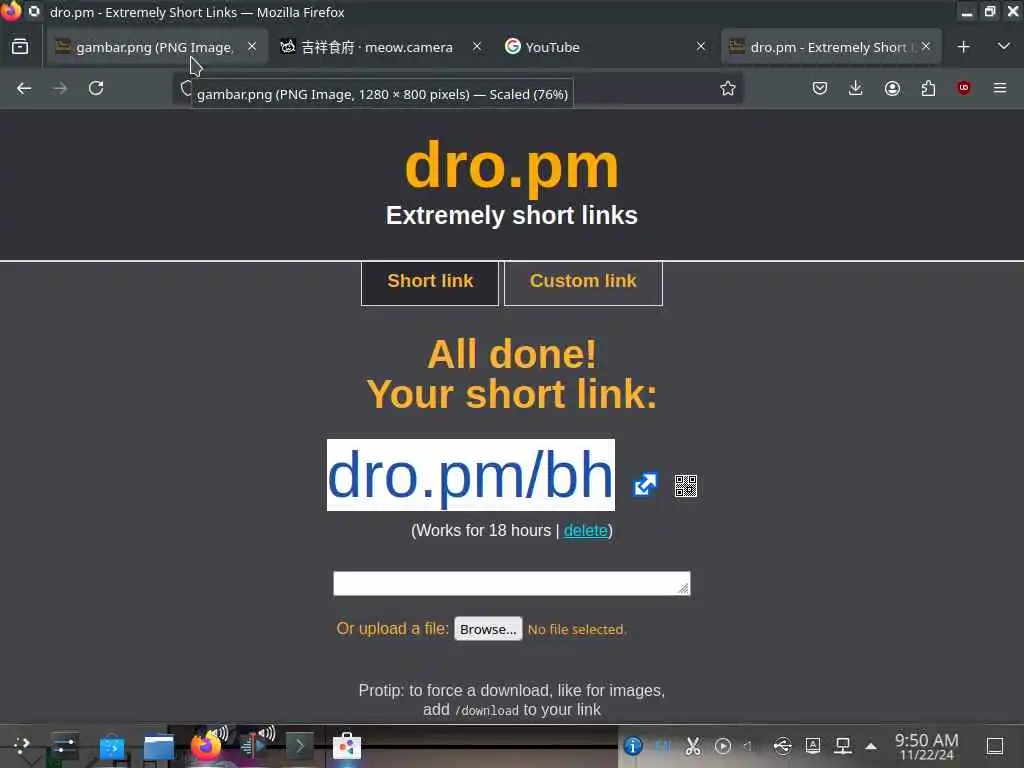
Task: Switch to the meow.camera tab
Action: (x=382, y=47)
